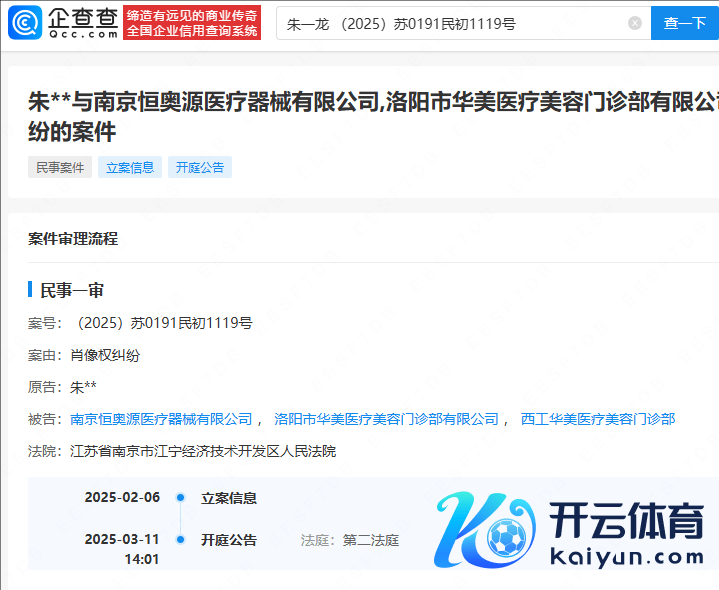Click the search field containing 朱一龙
This screenshot has height=590, width=719.
tap(450, 23)
